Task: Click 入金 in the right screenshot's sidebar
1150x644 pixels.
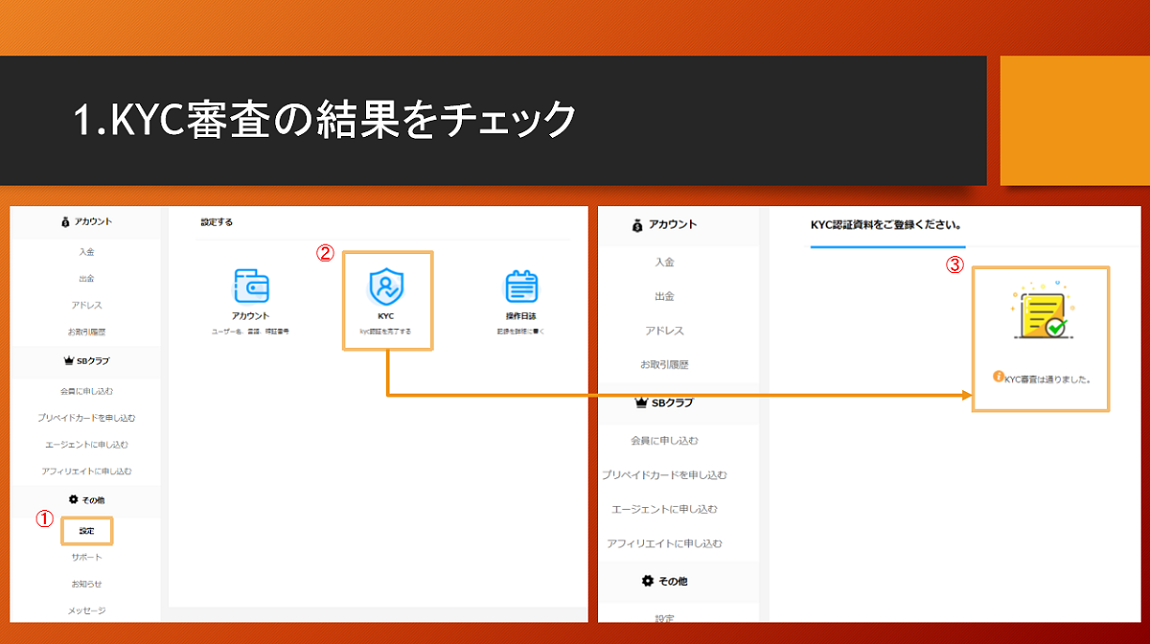Action: (664, 262)
